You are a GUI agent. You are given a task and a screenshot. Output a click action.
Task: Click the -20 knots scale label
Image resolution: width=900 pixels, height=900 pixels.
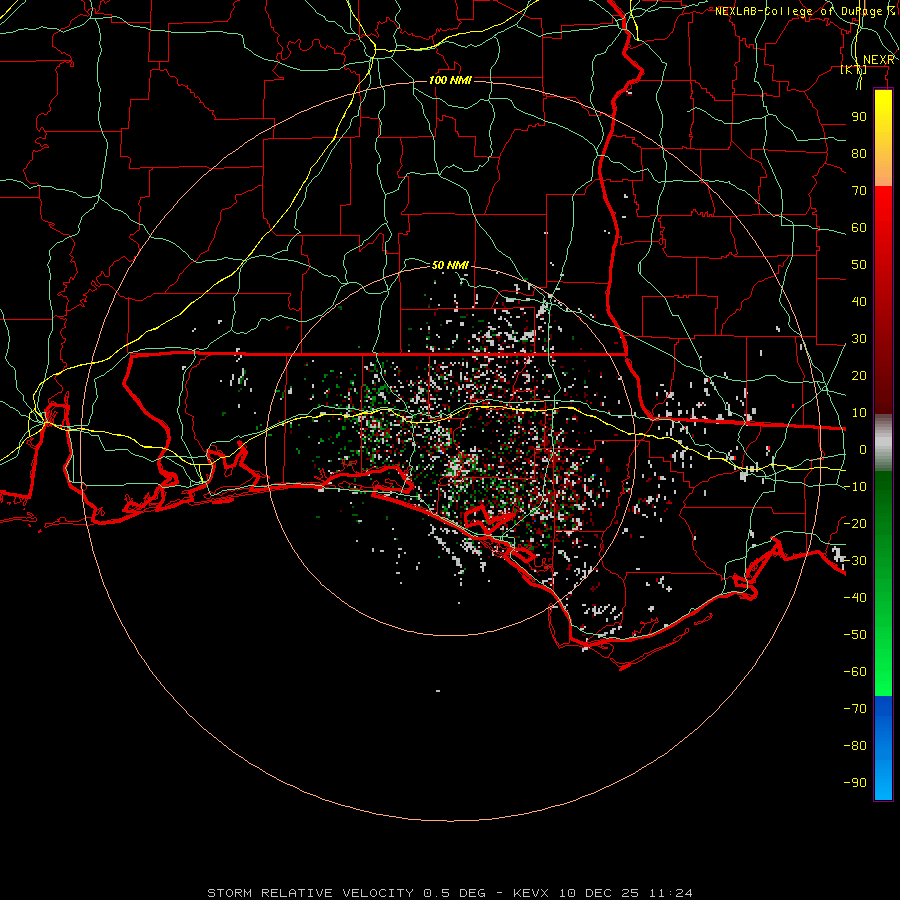855,523
